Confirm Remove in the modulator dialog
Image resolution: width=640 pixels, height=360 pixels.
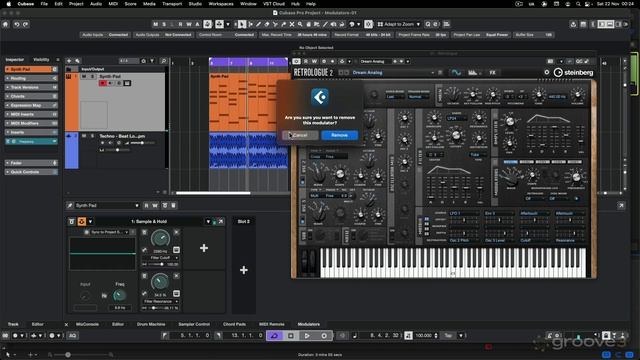[339, 135]
